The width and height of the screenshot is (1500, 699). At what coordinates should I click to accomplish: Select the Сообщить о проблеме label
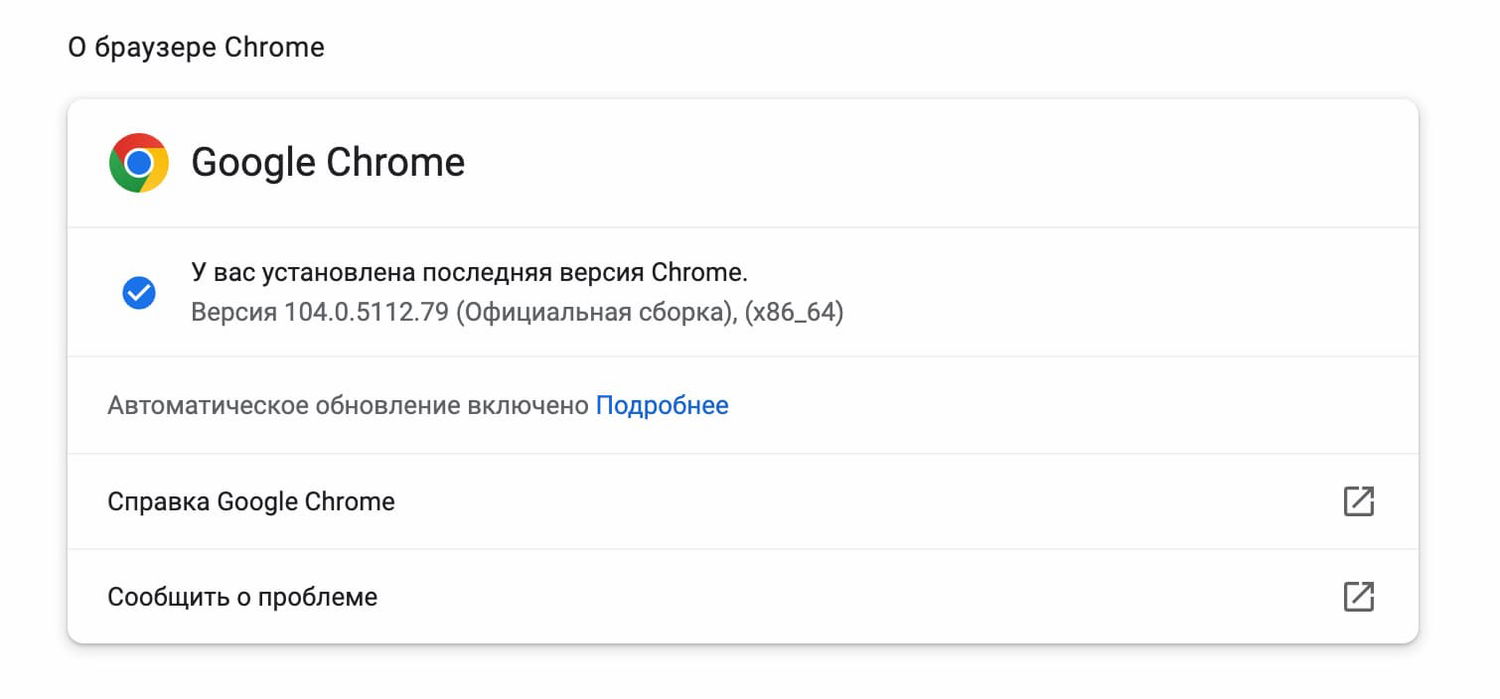point(242,597)
